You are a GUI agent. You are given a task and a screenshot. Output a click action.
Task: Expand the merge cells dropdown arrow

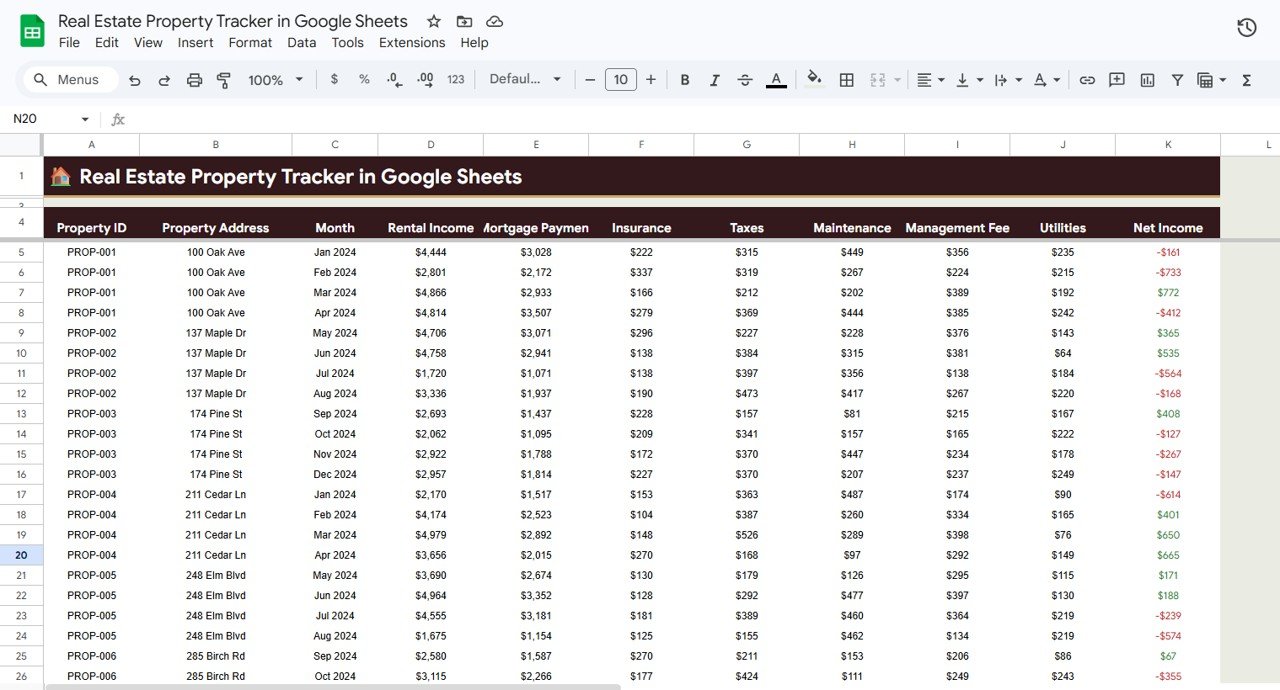(x=897, y=80)
